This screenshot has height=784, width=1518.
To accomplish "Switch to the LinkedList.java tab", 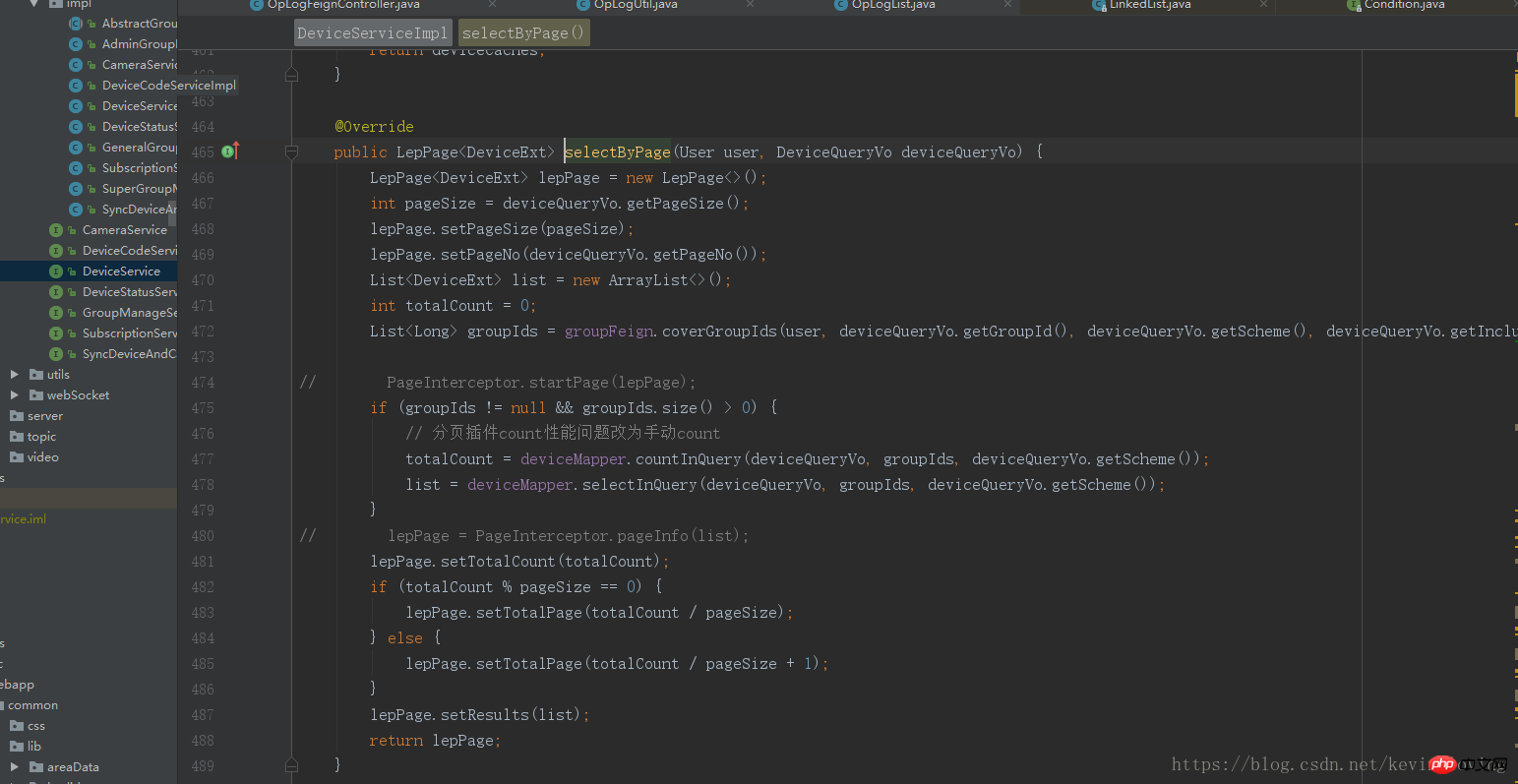I will pos(1150,4).
